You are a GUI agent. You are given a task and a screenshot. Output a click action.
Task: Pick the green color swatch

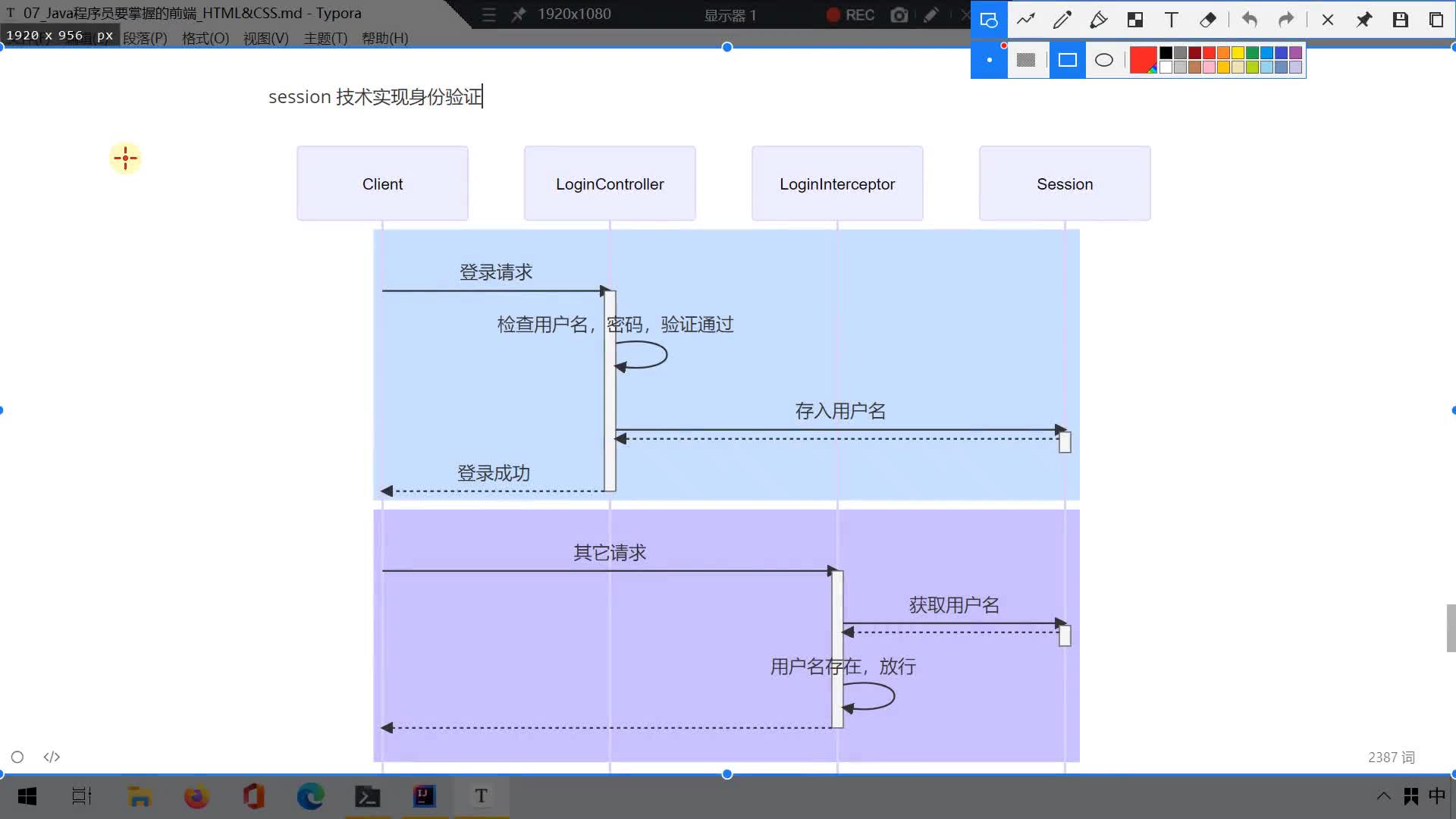tap(1252, 52)
